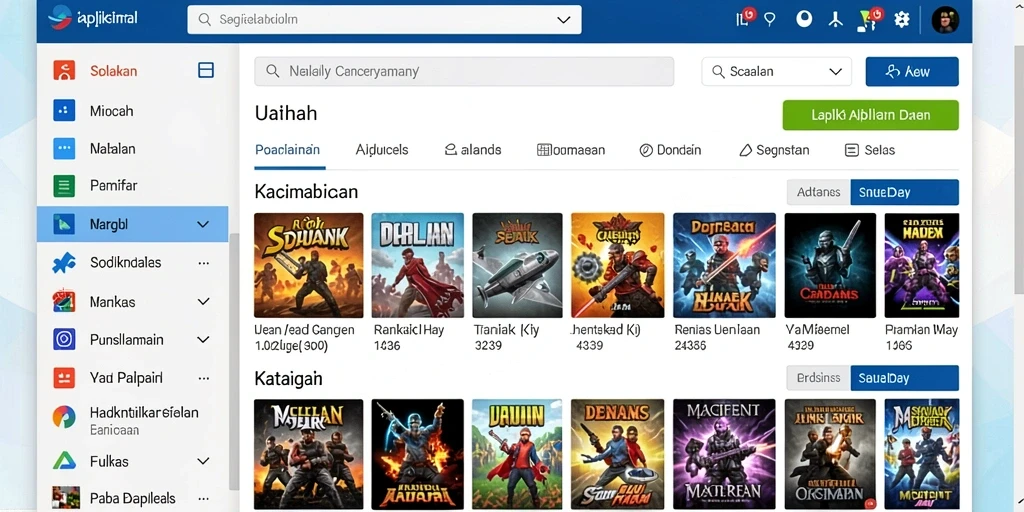The width and height of the screenshot is (1024, 512).
Task: Click the airplane-shaped icon in header
Action: 835,20
